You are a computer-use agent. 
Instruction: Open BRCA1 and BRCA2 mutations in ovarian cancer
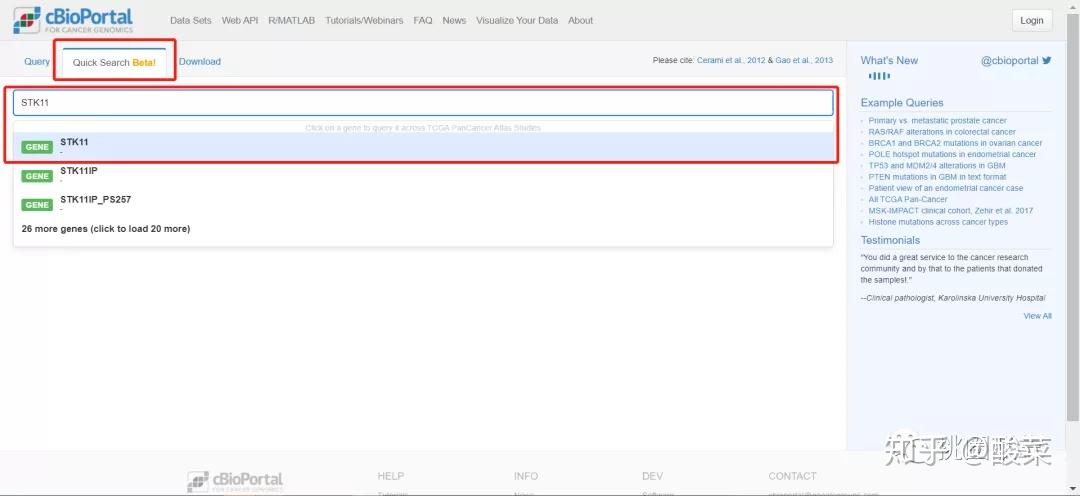[x=955, y=143]
